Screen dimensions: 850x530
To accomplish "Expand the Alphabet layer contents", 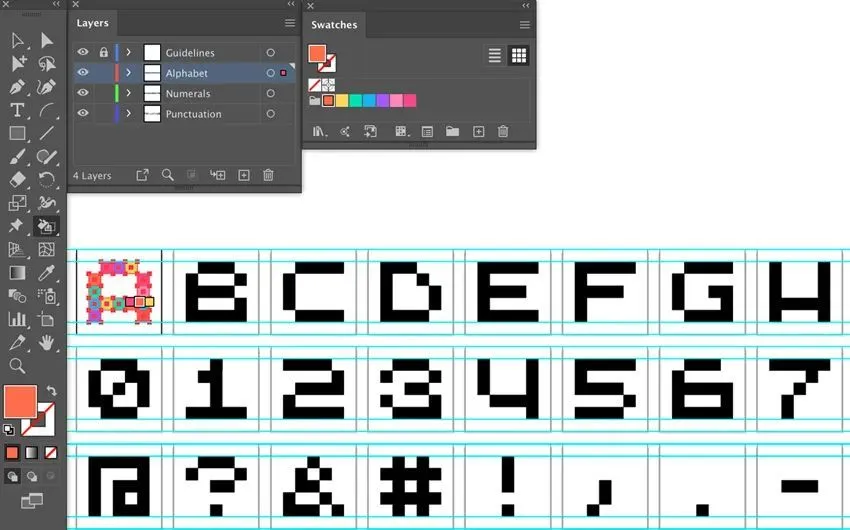I will point(129,73).
